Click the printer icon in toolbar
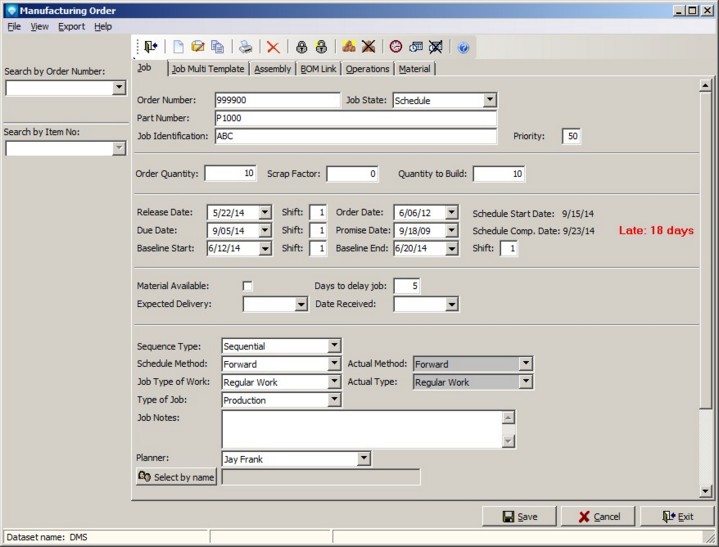Image resolution: width=719 pixels, height=547 pixels. [x=245, y=47]
